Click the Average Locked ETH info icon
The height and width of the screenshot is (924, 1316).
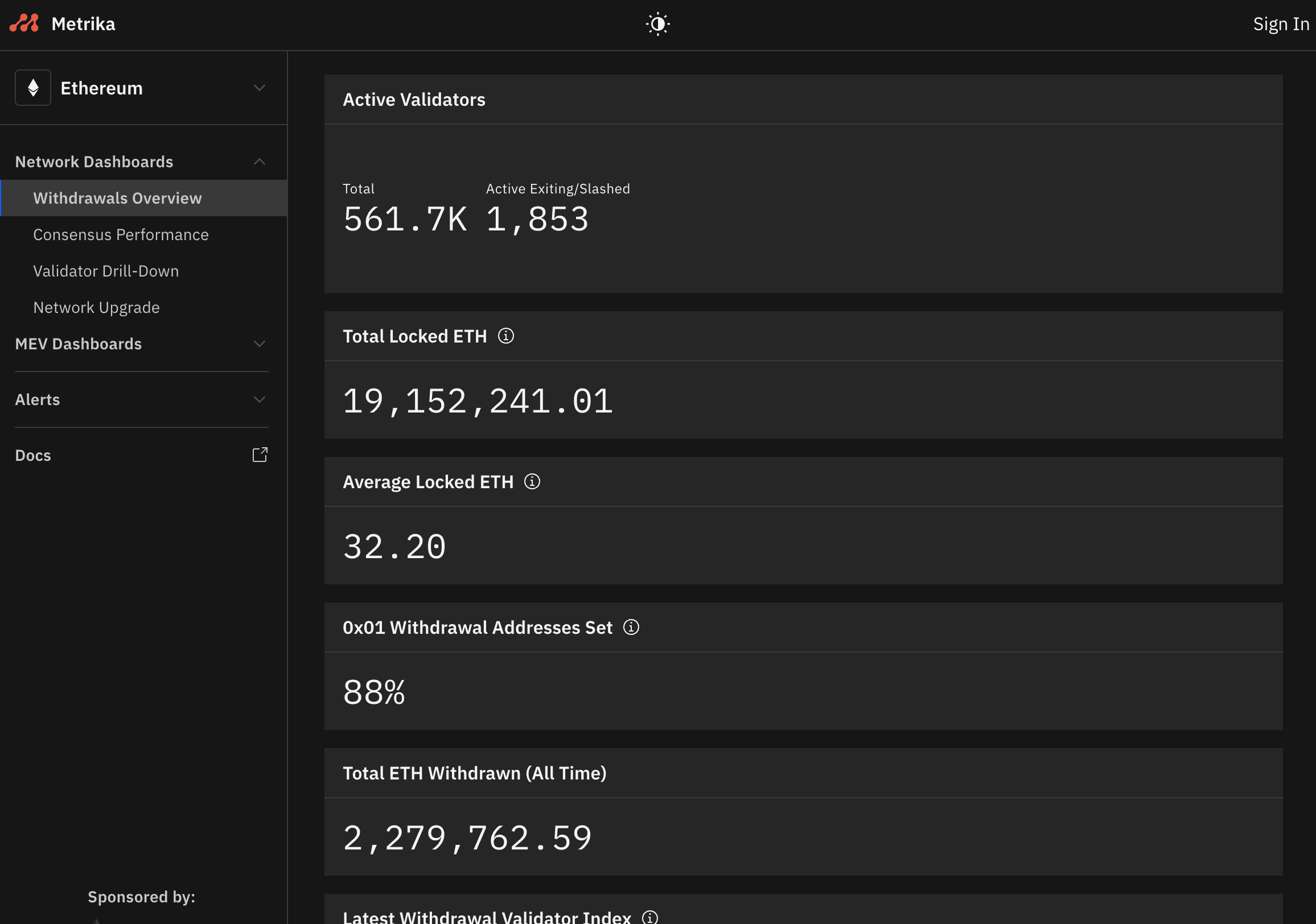pos(532,481)
